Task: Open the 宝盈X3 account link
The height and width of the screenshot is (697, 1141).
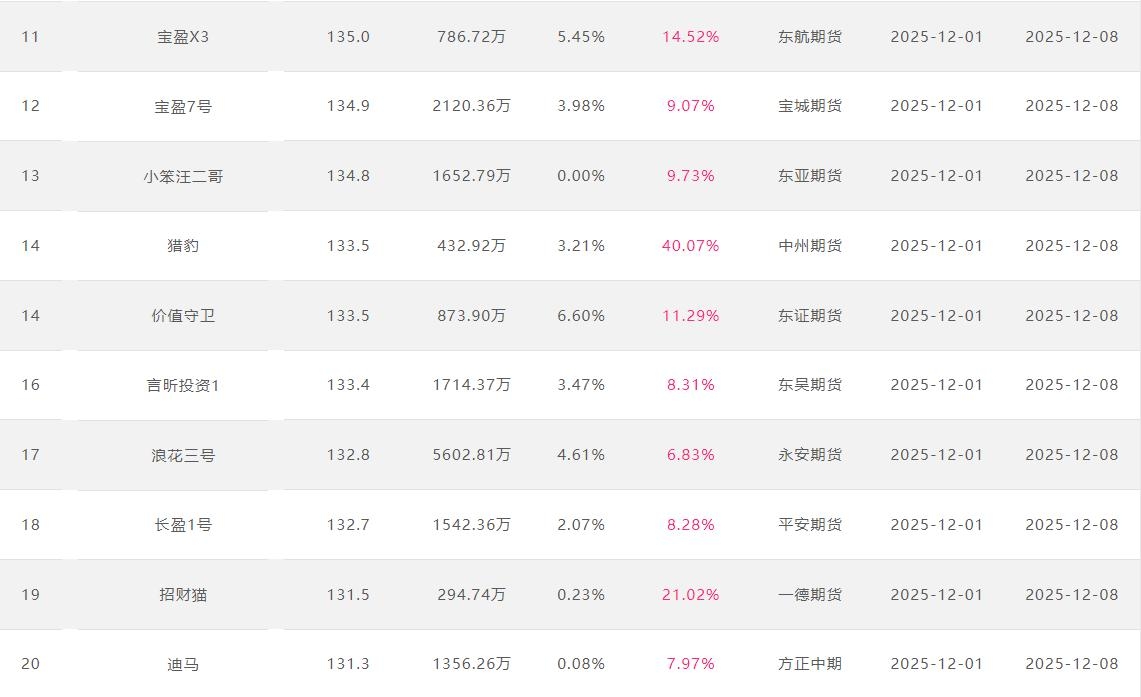Action: pyautogui.click(x=183, y=37)
